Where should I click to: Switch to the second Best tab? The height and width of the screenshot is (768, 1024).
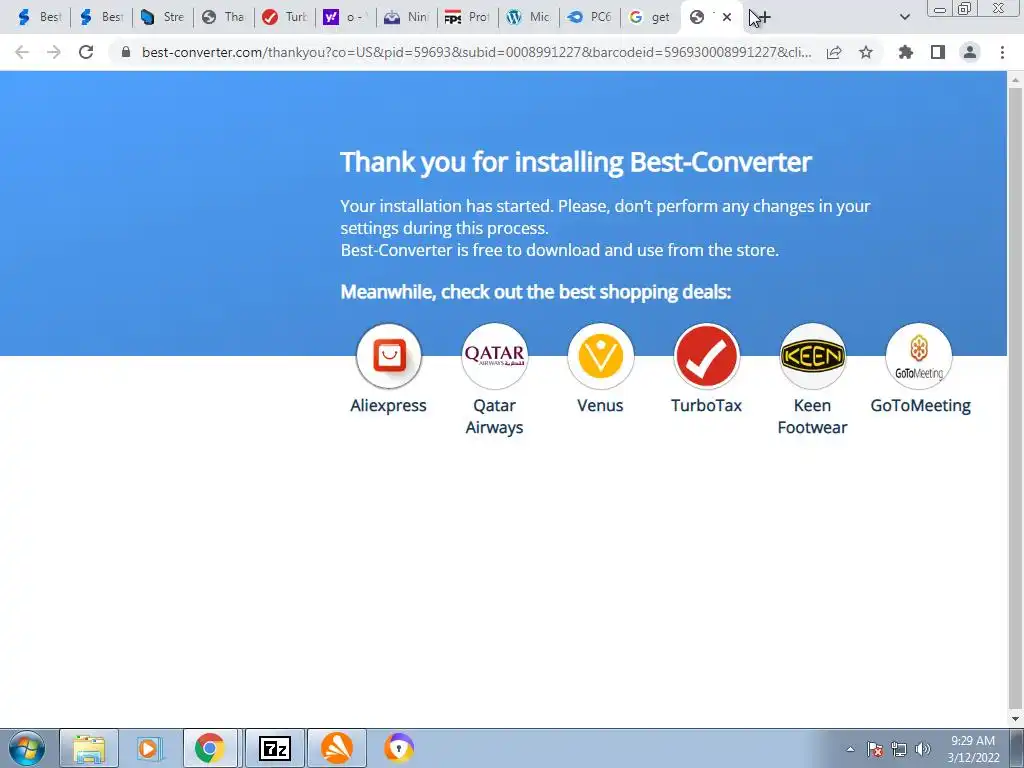point(101,17)
